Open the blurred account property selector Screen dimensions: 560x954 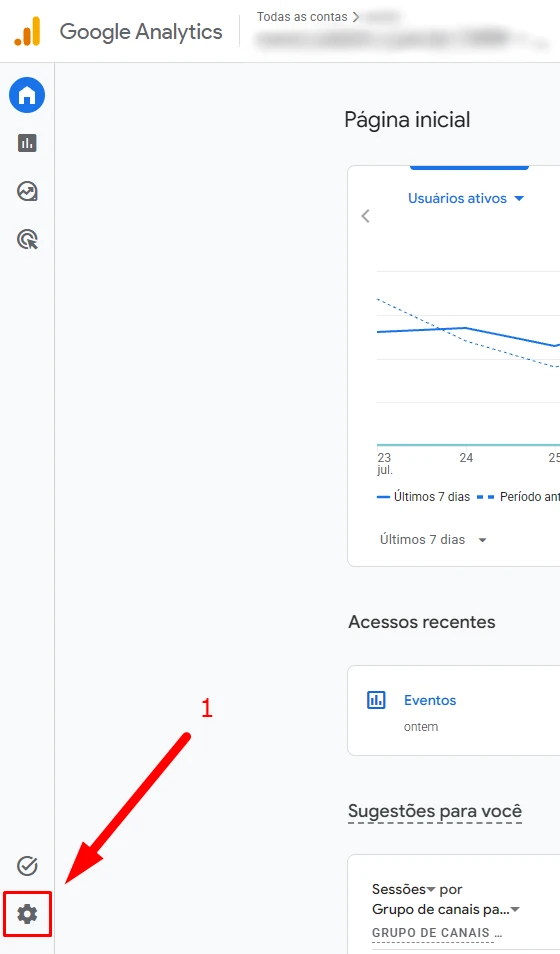tap(399, 38)
